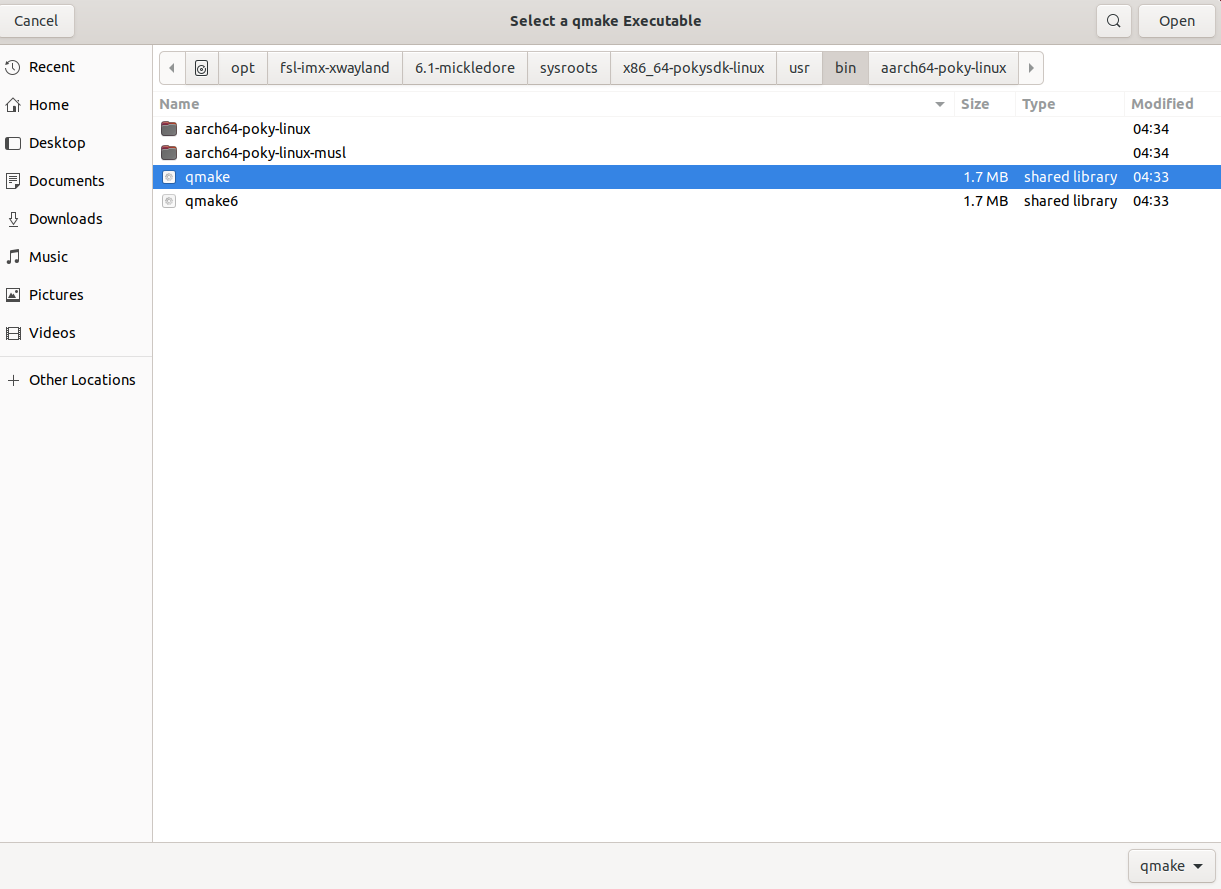This screenshot has height=889, width=1221.
Task: Go to Home in sidebar
Action: point(48,105)
